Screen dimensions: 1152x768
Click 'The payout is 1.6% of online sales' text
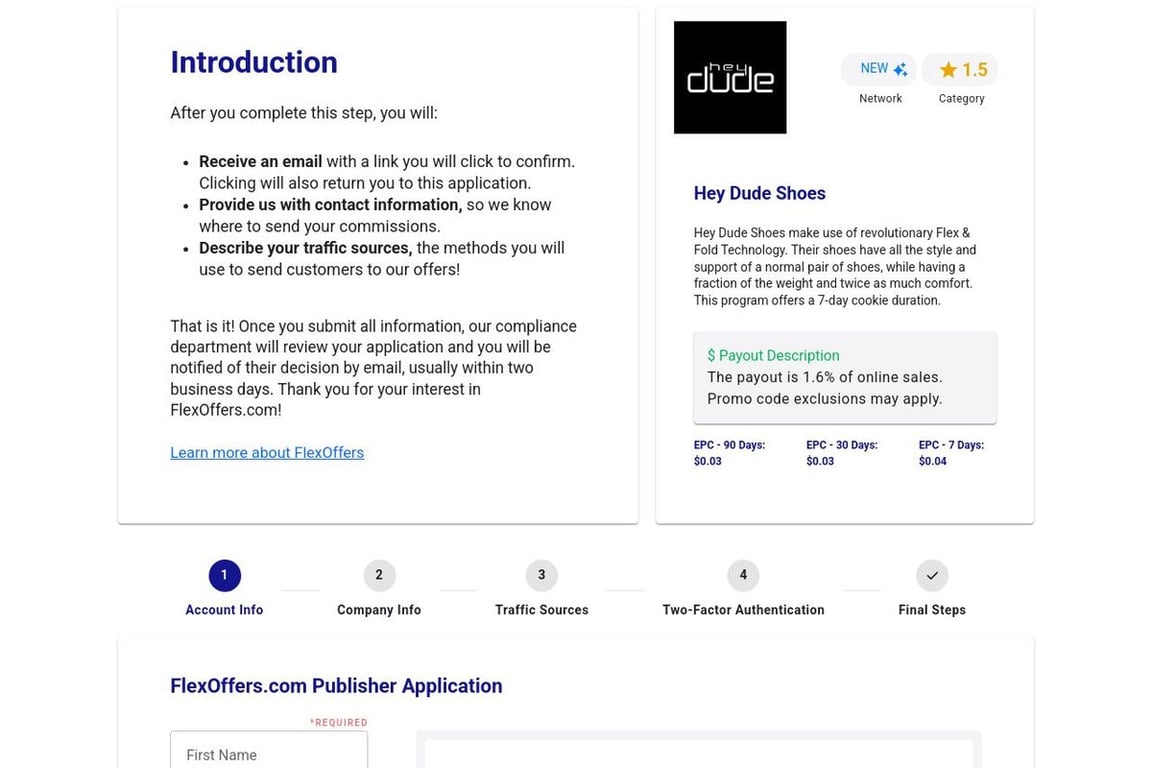[824, 377]
